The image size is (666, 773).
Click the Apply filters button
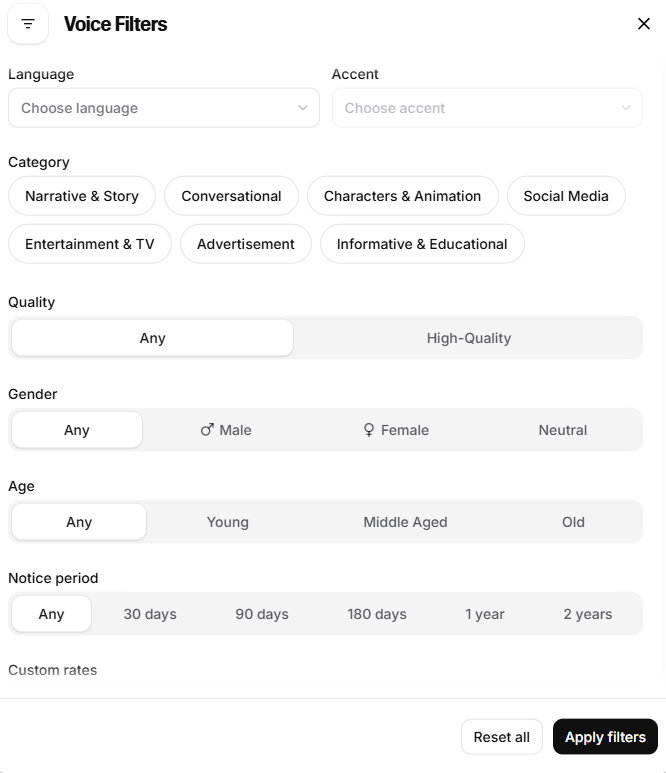coord(605,737)
